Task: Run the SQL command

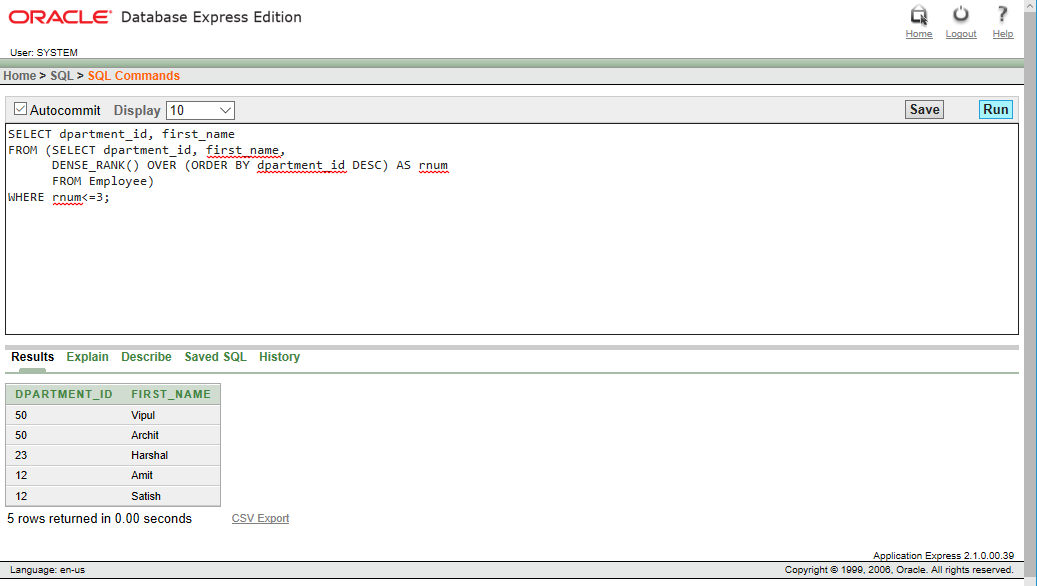Action: 995,110
